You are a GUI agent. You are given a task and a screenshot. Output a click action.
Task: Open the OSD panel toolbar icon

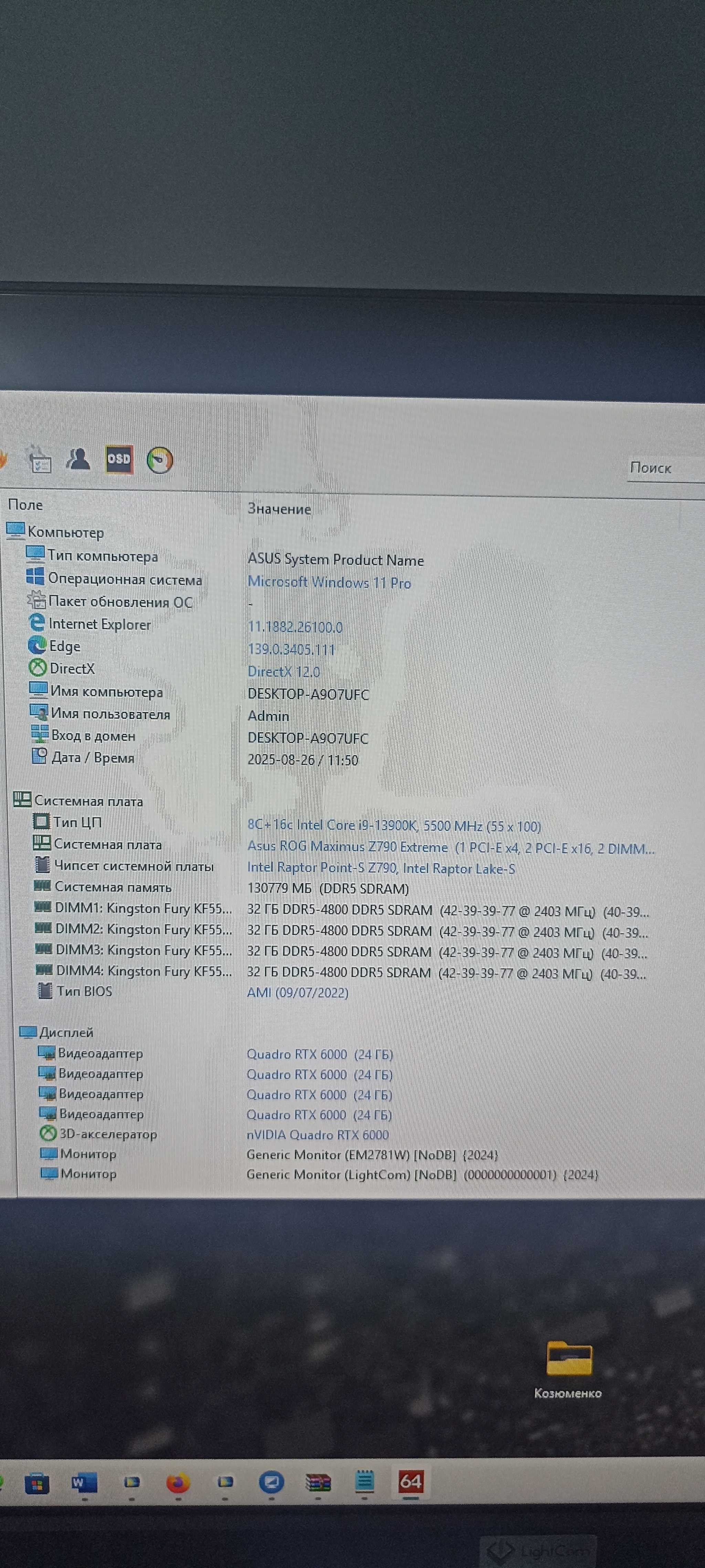119,459
